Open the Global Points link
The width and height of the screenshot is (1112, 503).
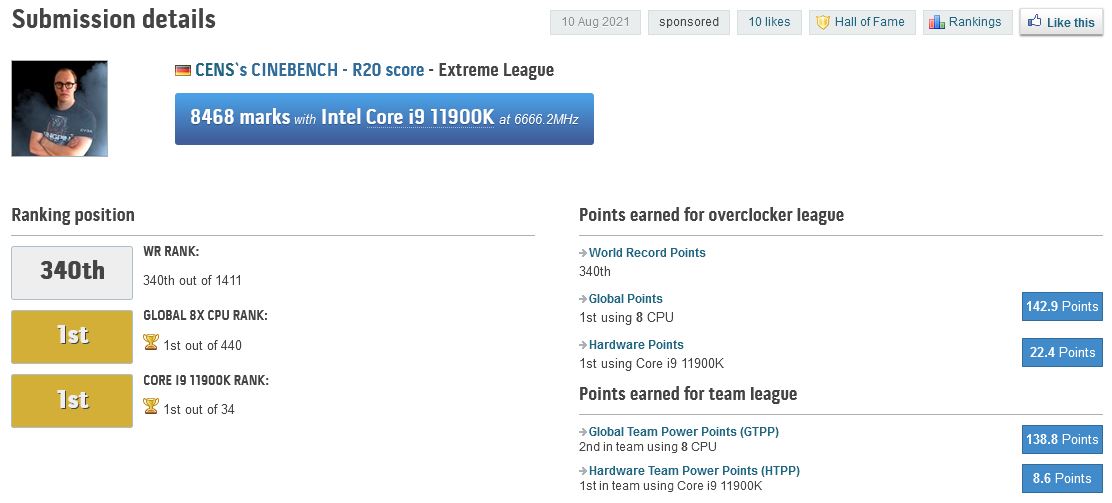click(x=626, y=299)
